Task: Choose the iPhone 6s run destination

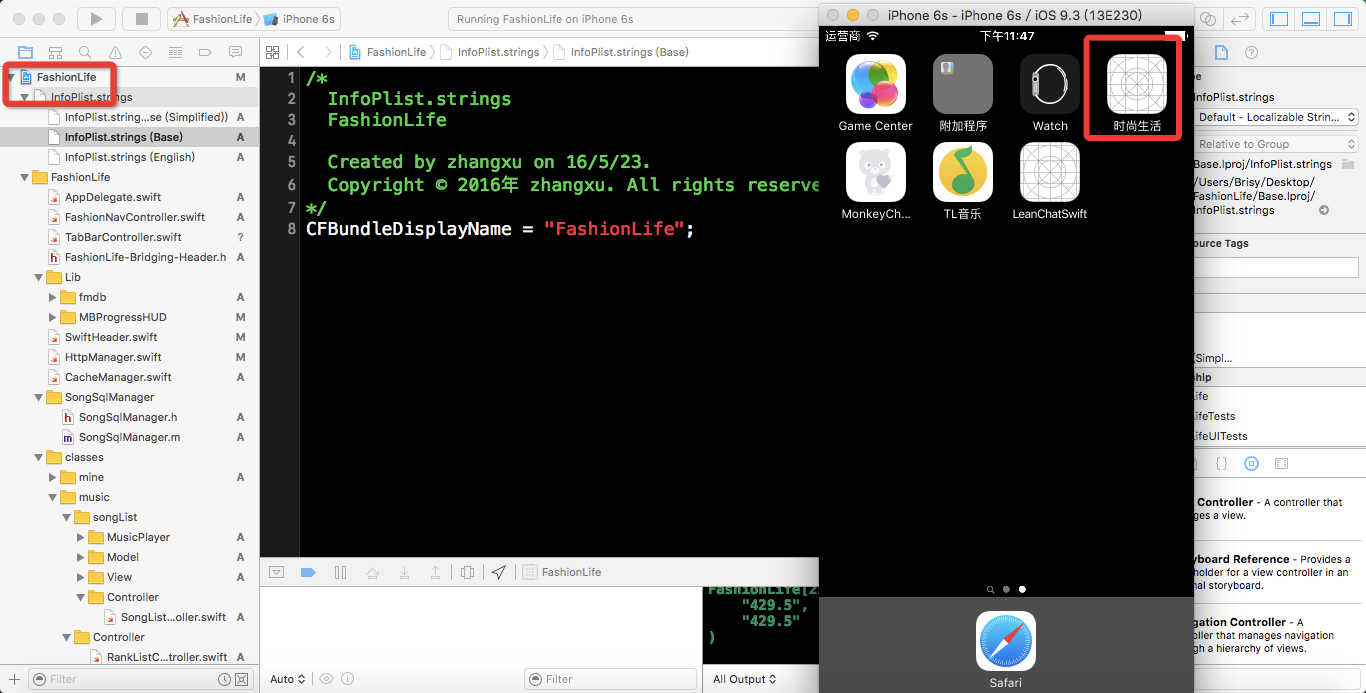Action: point(300,19)
